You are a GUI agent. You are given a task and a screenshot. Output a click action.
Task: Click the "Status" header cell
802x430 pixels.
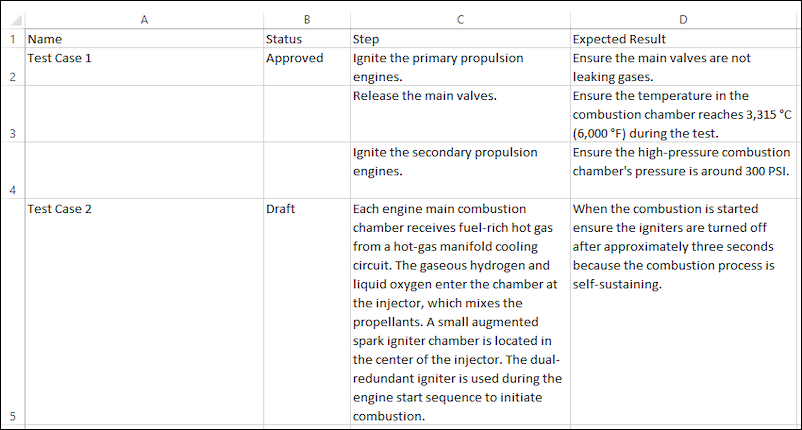pos(306,39)
